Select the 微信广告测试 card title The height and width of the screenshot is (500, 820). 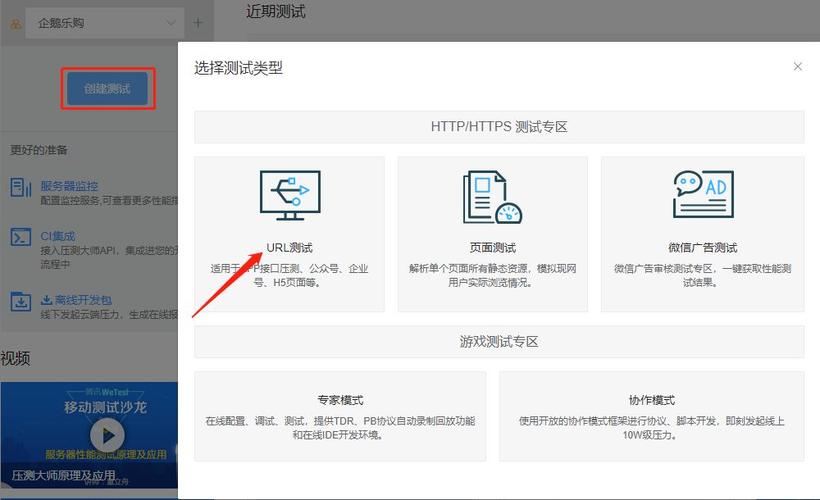point(703,247)
